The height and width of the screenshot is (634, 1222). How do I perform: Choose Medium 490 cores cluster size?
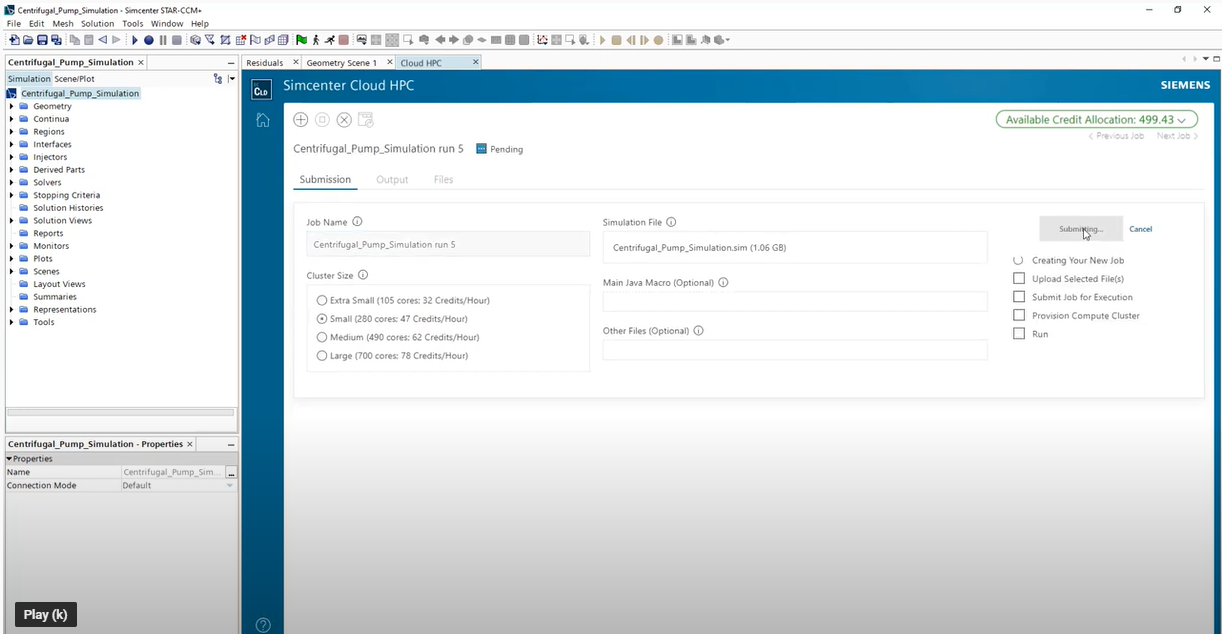coord(322,337)
